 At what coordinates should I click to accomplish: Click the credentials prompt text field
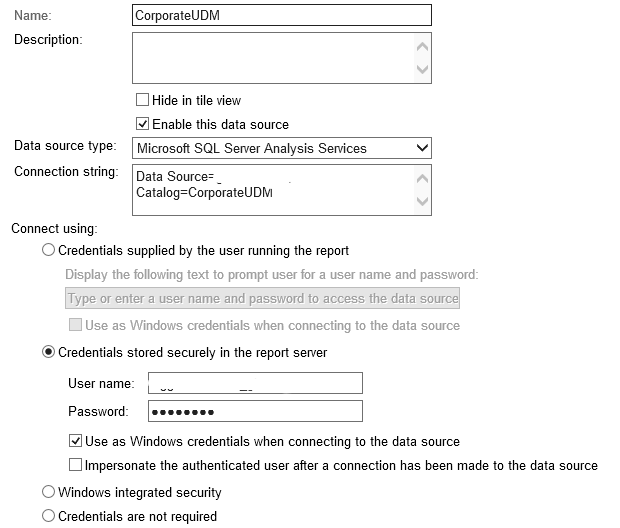coord(262,298)
